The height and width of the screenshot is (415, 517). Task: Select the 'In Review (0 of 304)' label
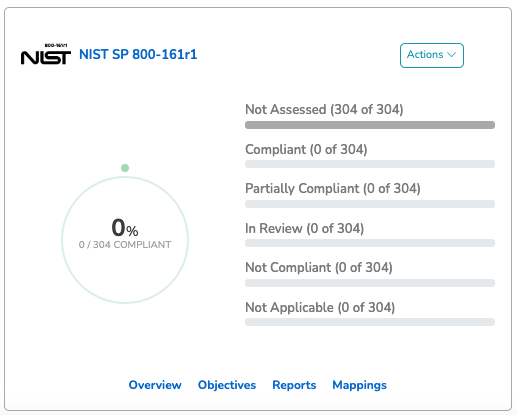305,228
